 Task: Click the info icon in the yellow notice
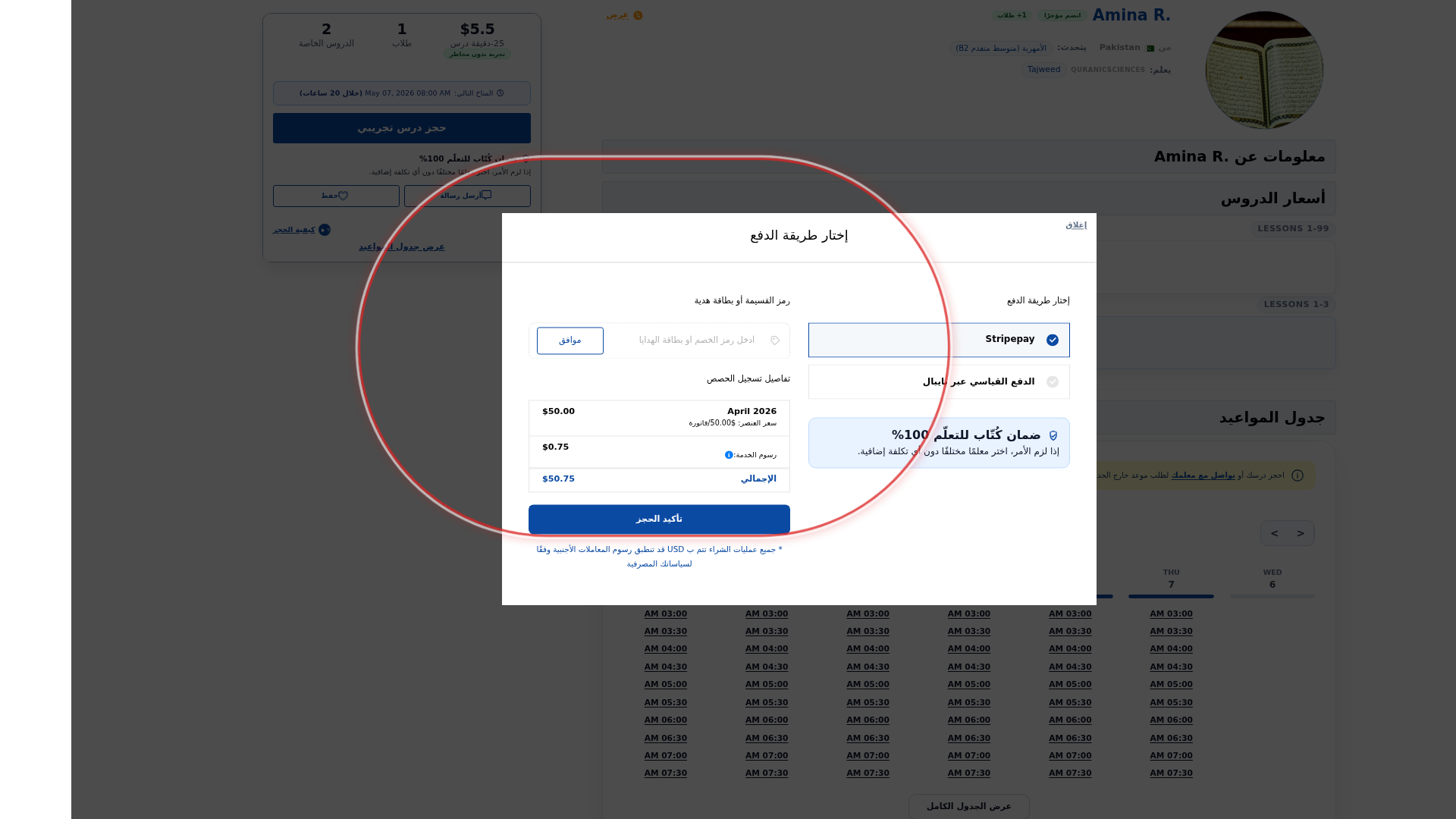[1298, 475]
